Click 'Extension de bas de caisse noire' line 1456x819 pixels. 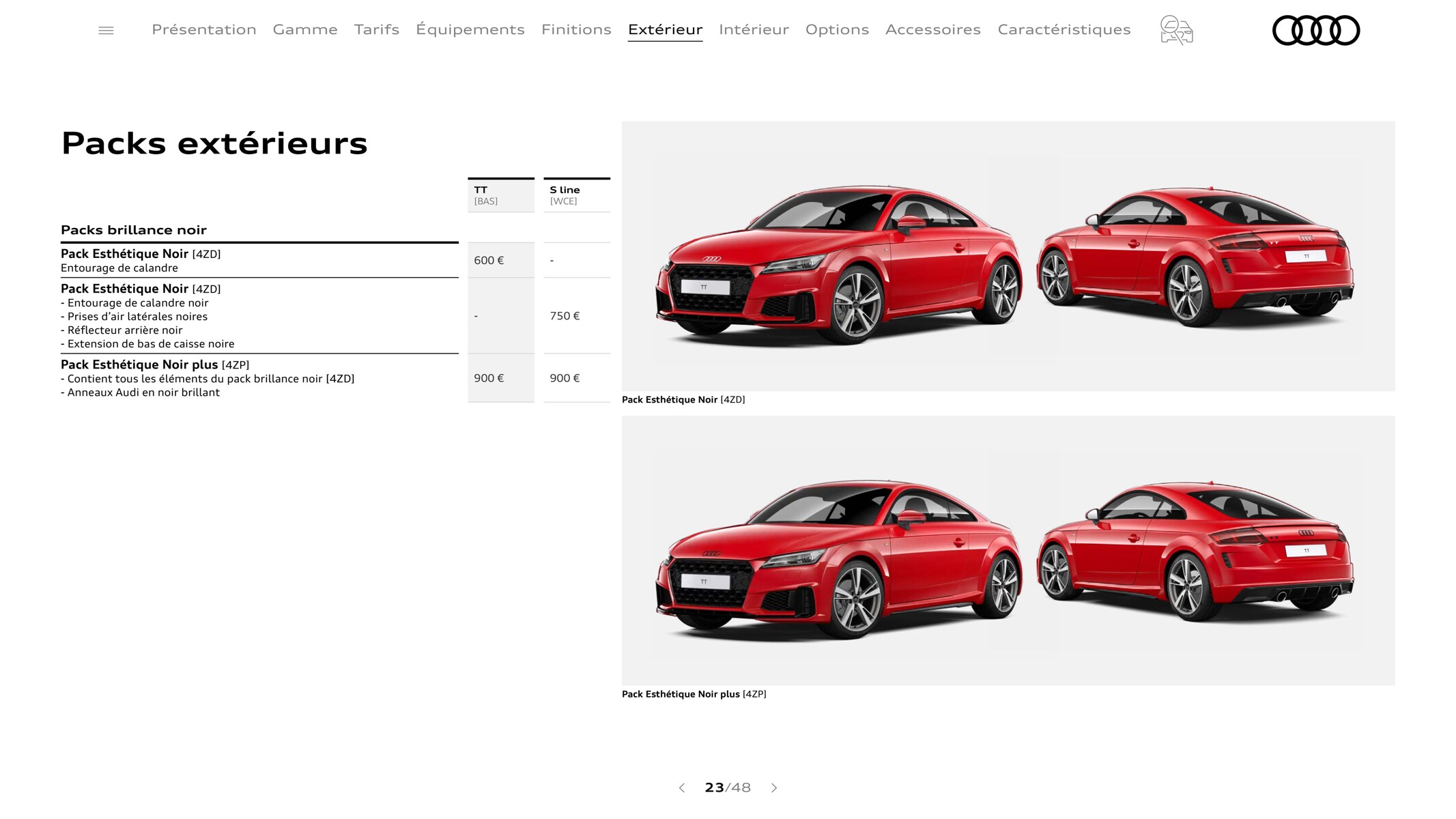coord(147,344)
